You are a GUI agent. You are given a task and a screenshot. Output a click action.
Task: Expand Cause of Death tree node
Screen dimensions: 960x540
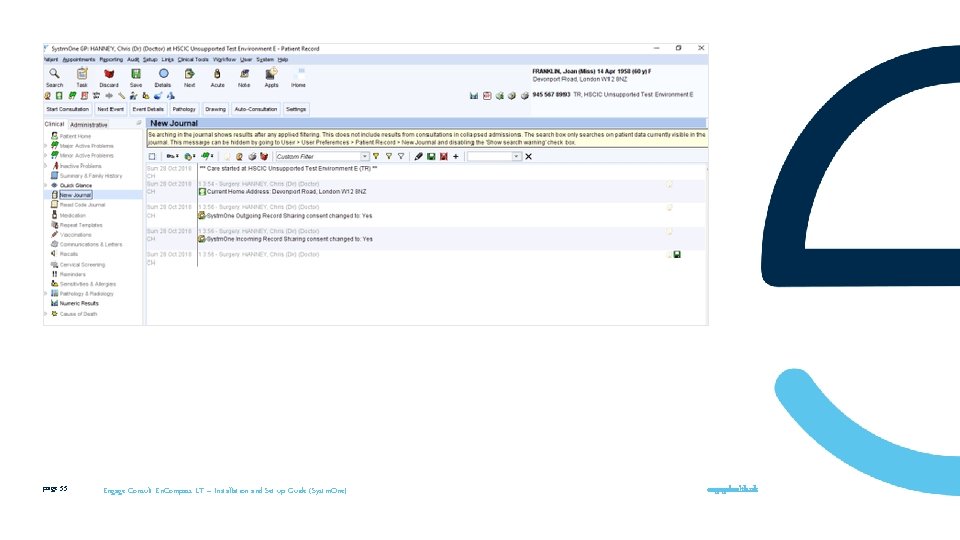(46, 313)
